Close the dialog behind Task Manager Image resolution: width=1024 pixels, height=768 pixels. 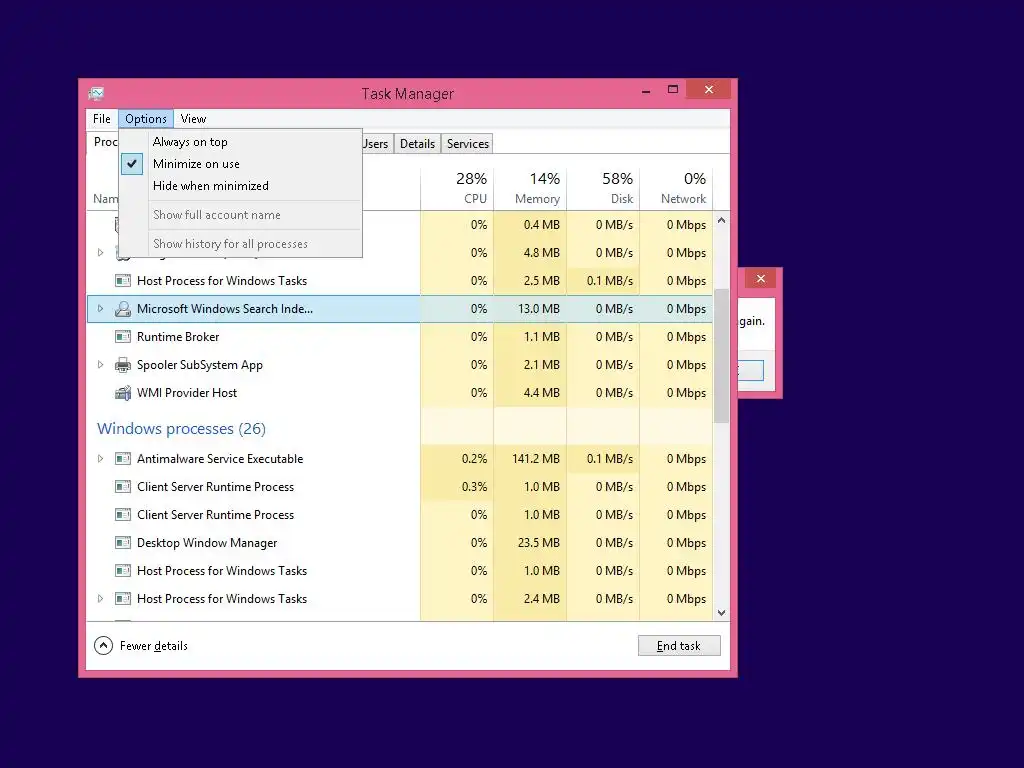point(761,279)
